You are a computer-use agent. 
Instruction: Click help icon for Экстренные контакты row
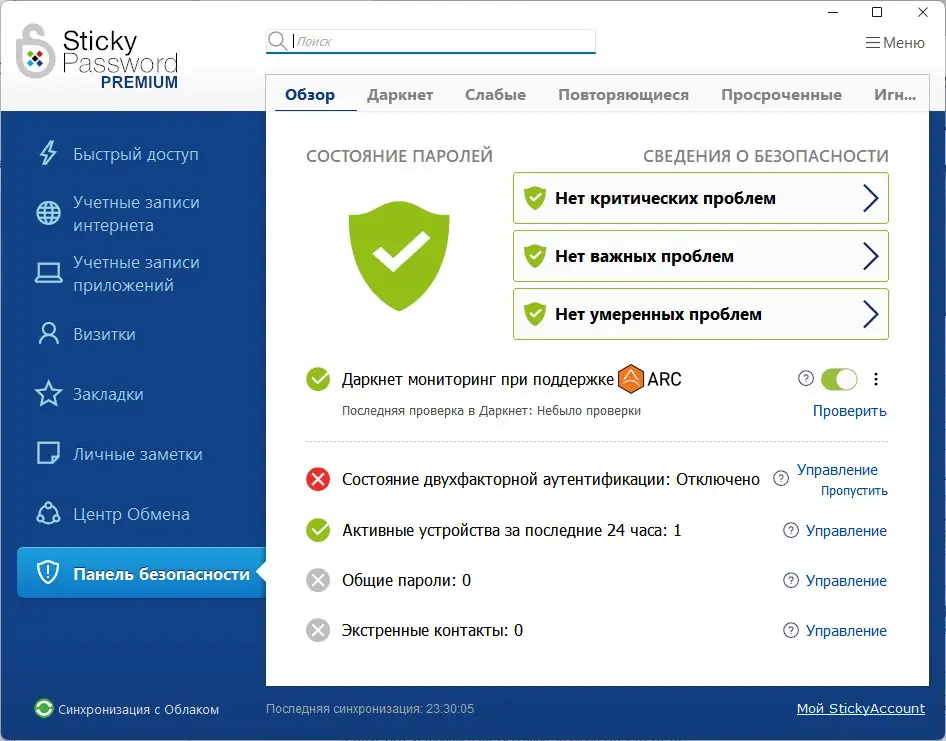pyautogui.click(x=790, y=631)
